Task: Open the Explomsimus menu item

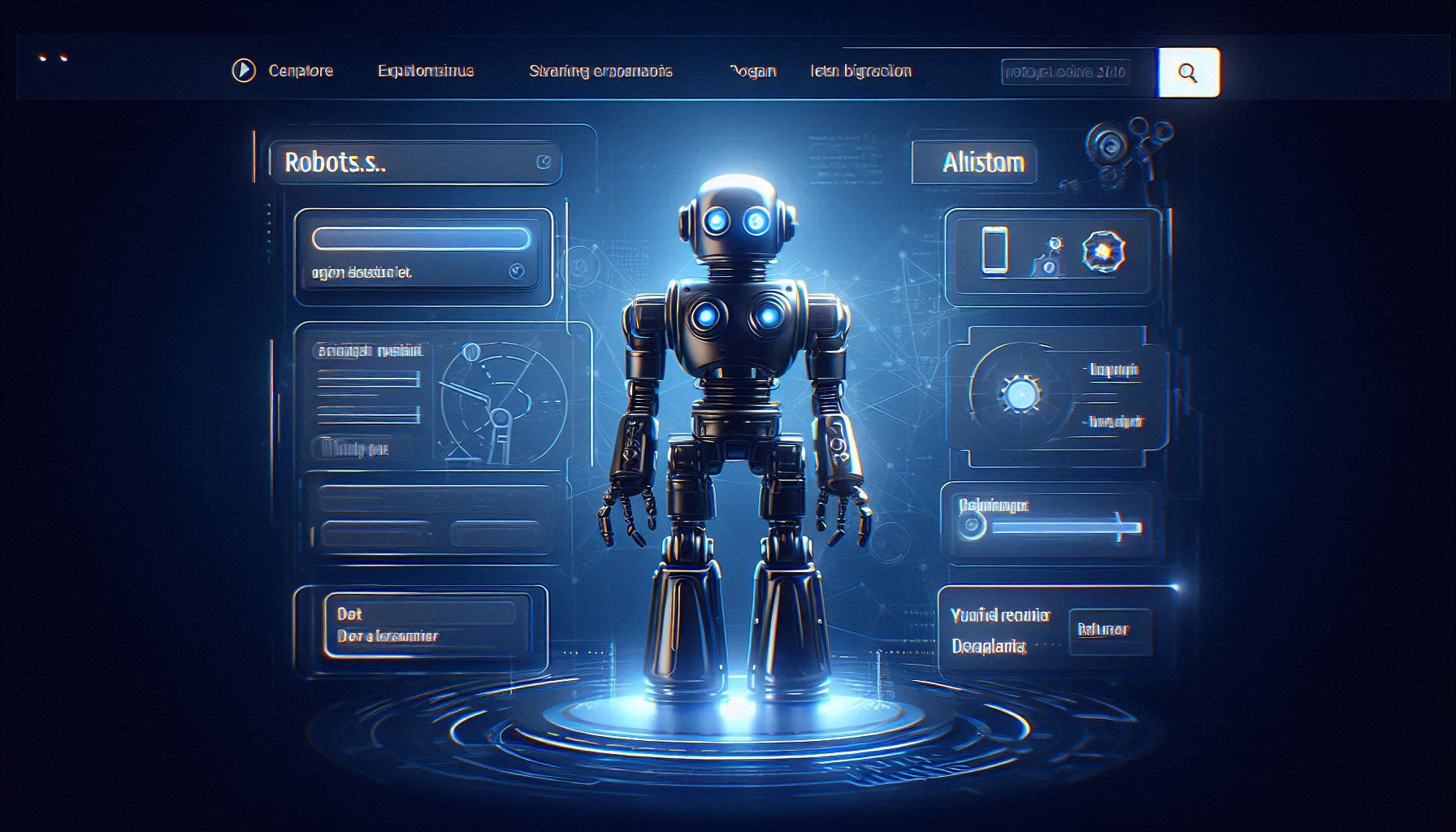Action: point(426,71)
